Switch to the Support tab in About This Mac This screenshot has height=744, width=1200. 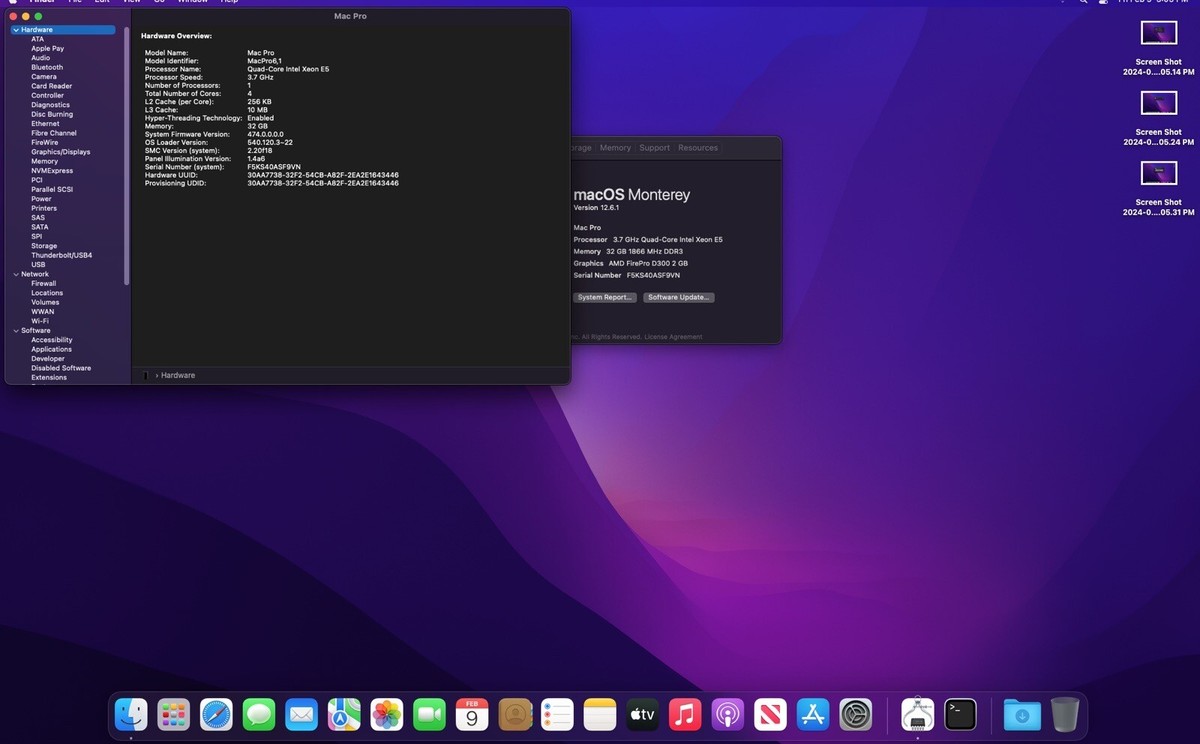[x=654, y=148]
